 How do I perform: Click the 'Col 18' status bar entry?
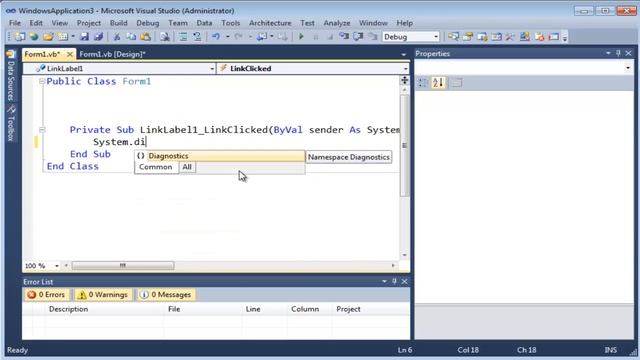coord(468,350)
